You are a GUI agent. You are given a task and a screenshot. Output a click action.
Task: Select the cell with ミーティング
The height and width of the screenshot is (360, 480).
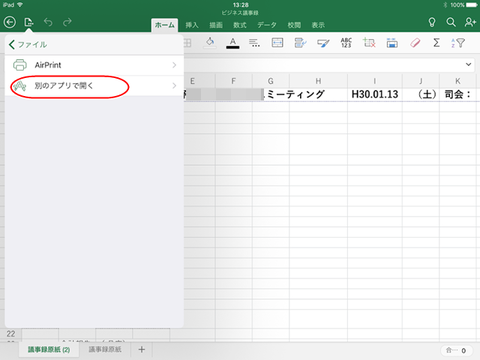(x=295, y=94)
